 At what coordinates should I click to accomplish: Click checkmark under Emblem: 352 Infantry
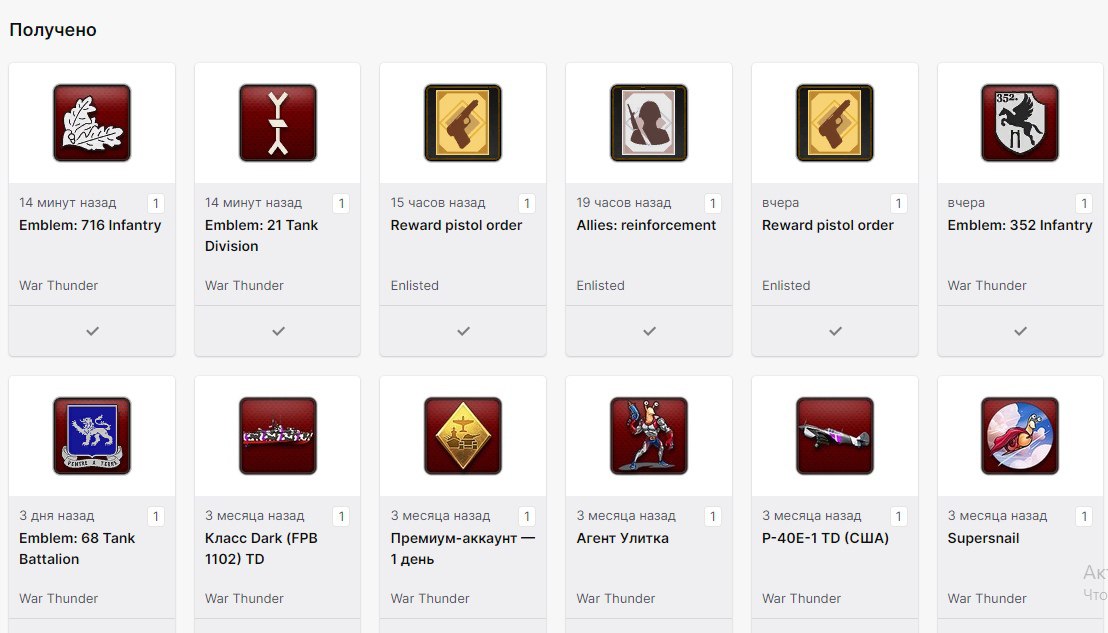[1020, 331]
